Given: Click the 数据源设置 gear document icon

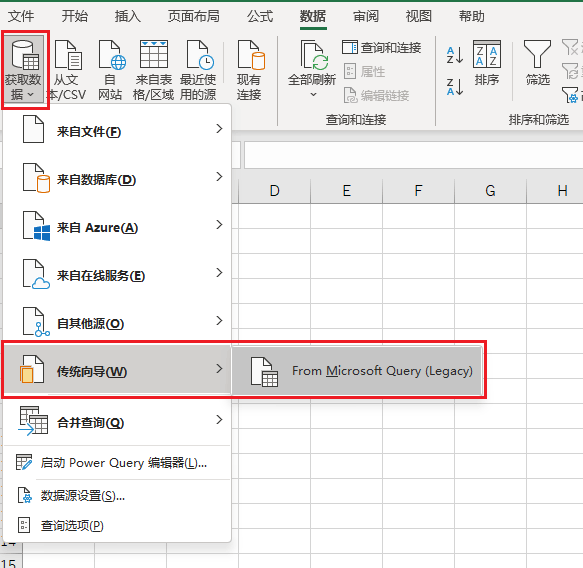Looking at the screenshot, I should pyautogui.click(x=25, y=496).
